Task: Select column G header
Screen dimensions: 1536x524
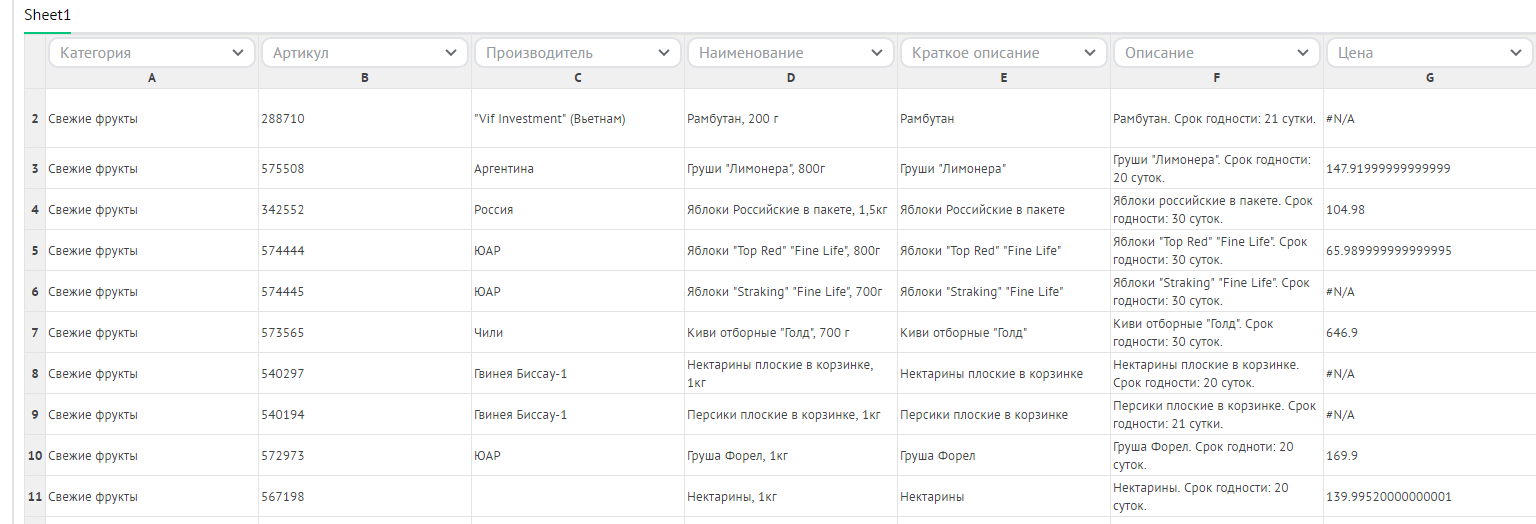Action: [1429, 78]
